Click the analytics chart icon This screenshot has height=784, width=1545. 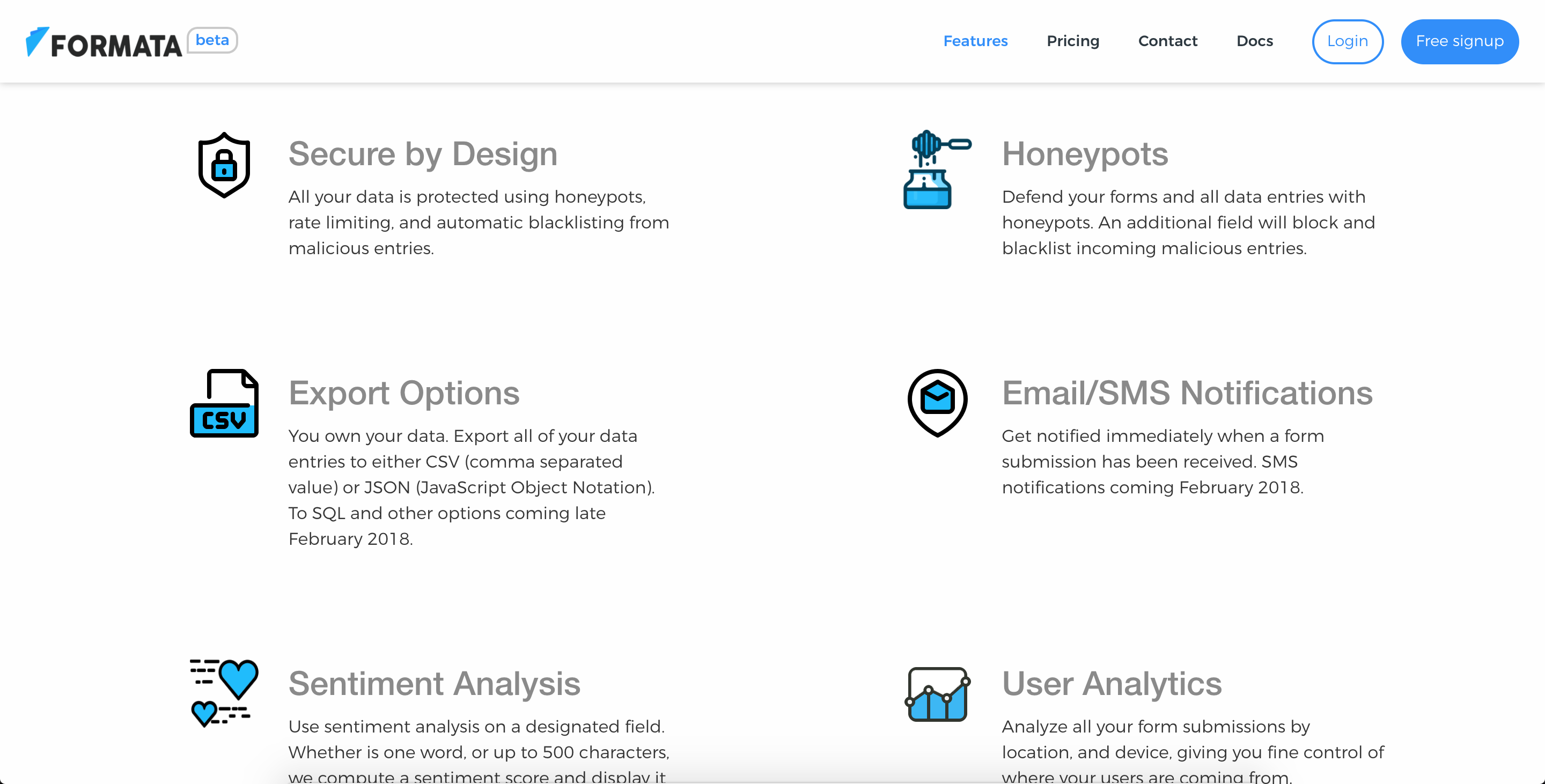pos(937,693)
